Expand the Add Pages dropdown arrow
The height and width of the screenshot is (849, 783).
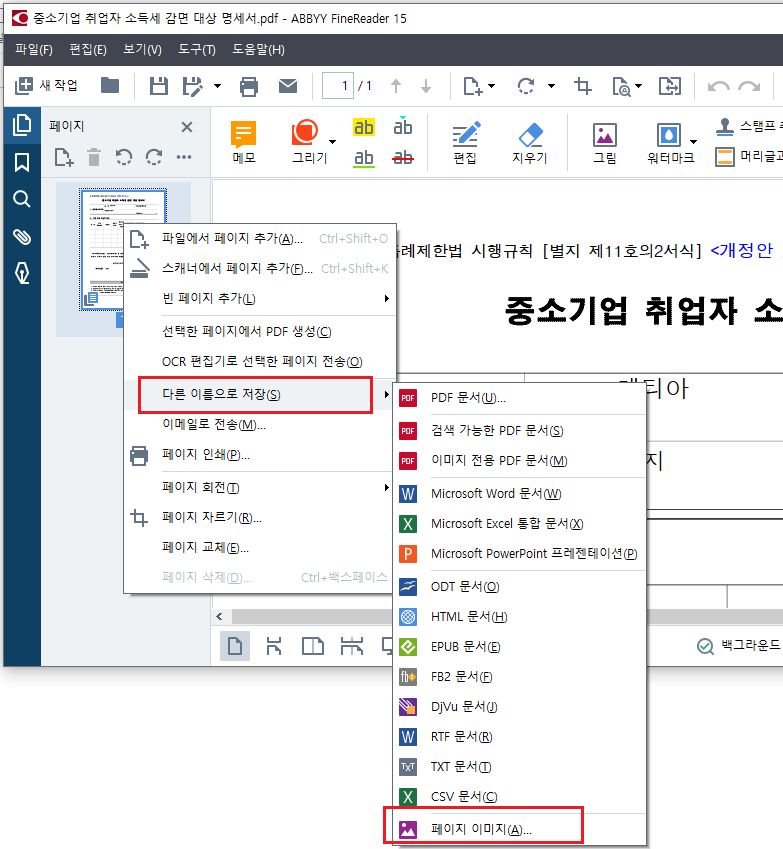(x=491, y=86)
